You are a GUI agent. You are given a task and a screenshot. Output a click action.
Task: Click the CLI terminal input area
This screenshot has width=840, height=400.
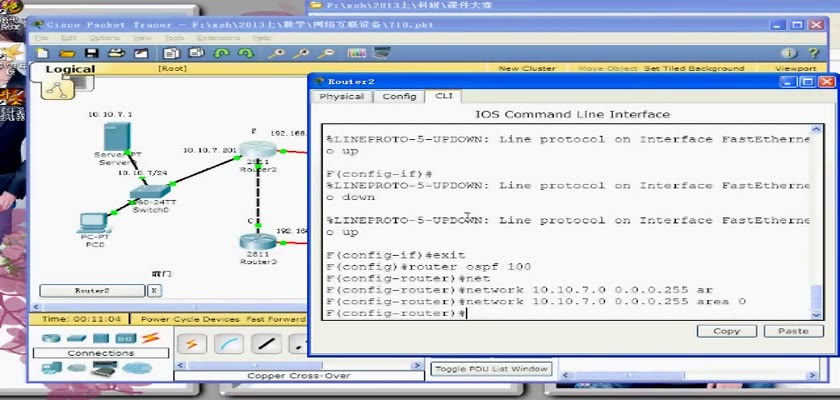click(x=567, y=222)
